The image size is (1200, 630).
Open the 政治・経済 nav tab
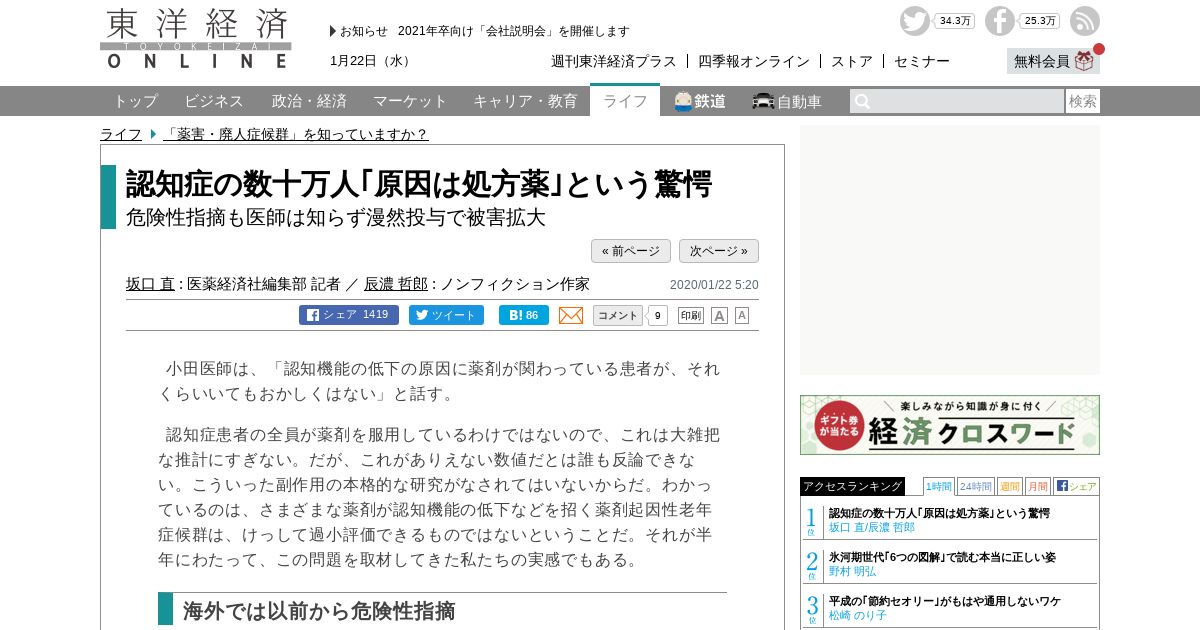[x=309, y=101]
